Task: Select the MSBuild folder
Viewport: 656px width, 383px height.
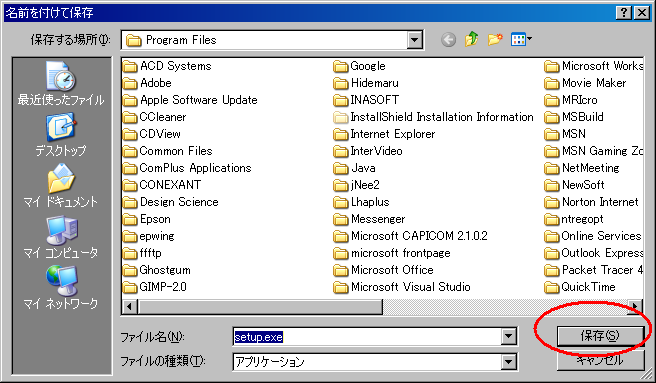Action: pyautogui.click(x=574, y=117)
